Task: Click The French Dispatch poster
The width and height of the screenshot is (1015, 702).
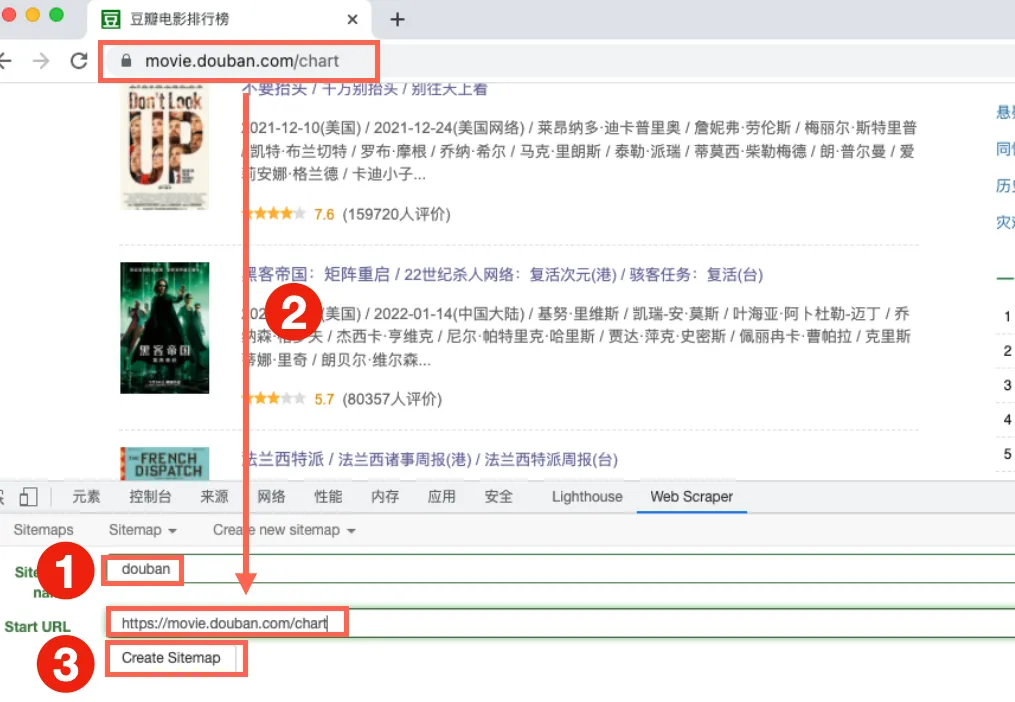Action: click(x=164, y=463)
